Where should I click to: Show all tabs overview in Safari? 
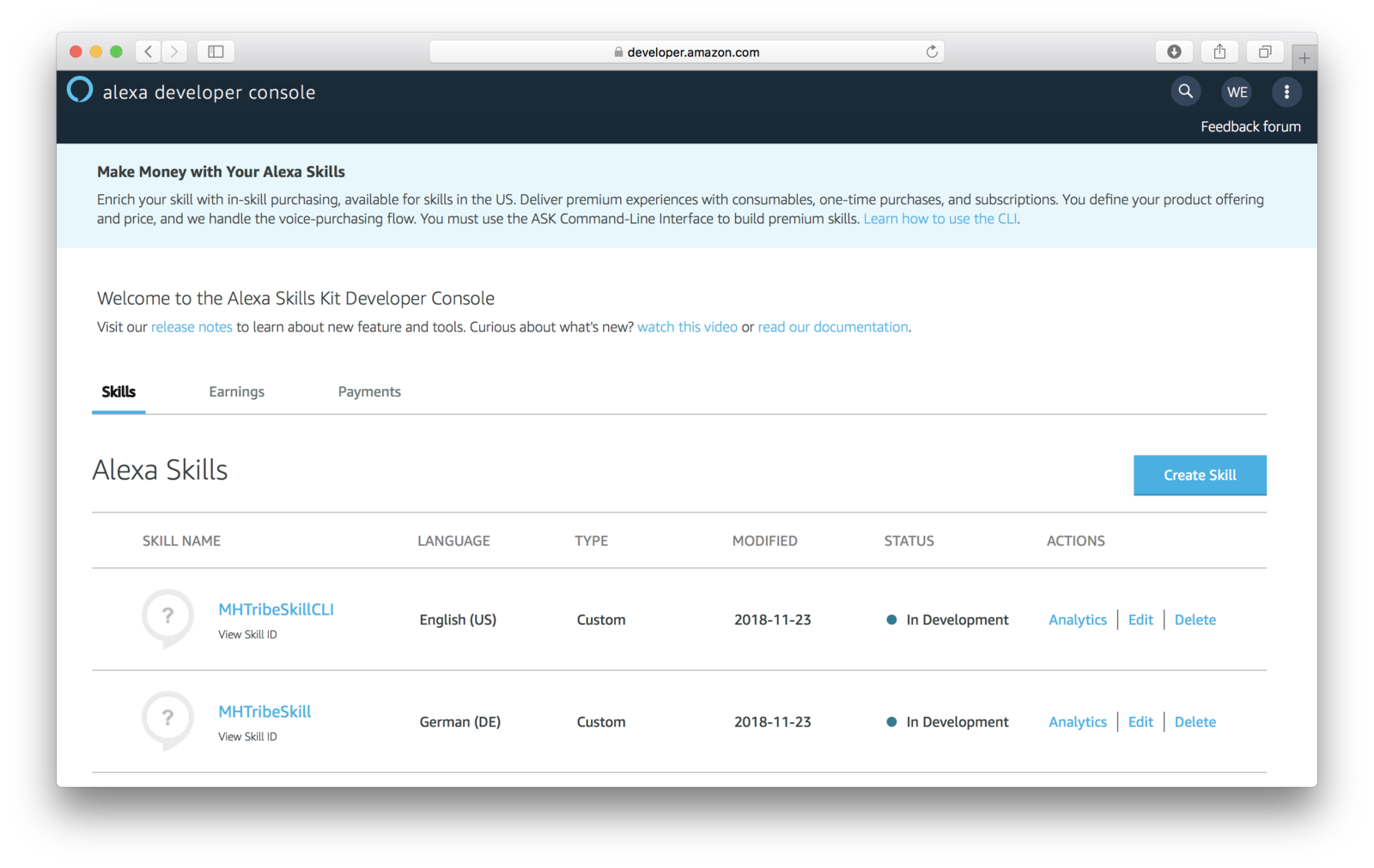(1265, 52)
